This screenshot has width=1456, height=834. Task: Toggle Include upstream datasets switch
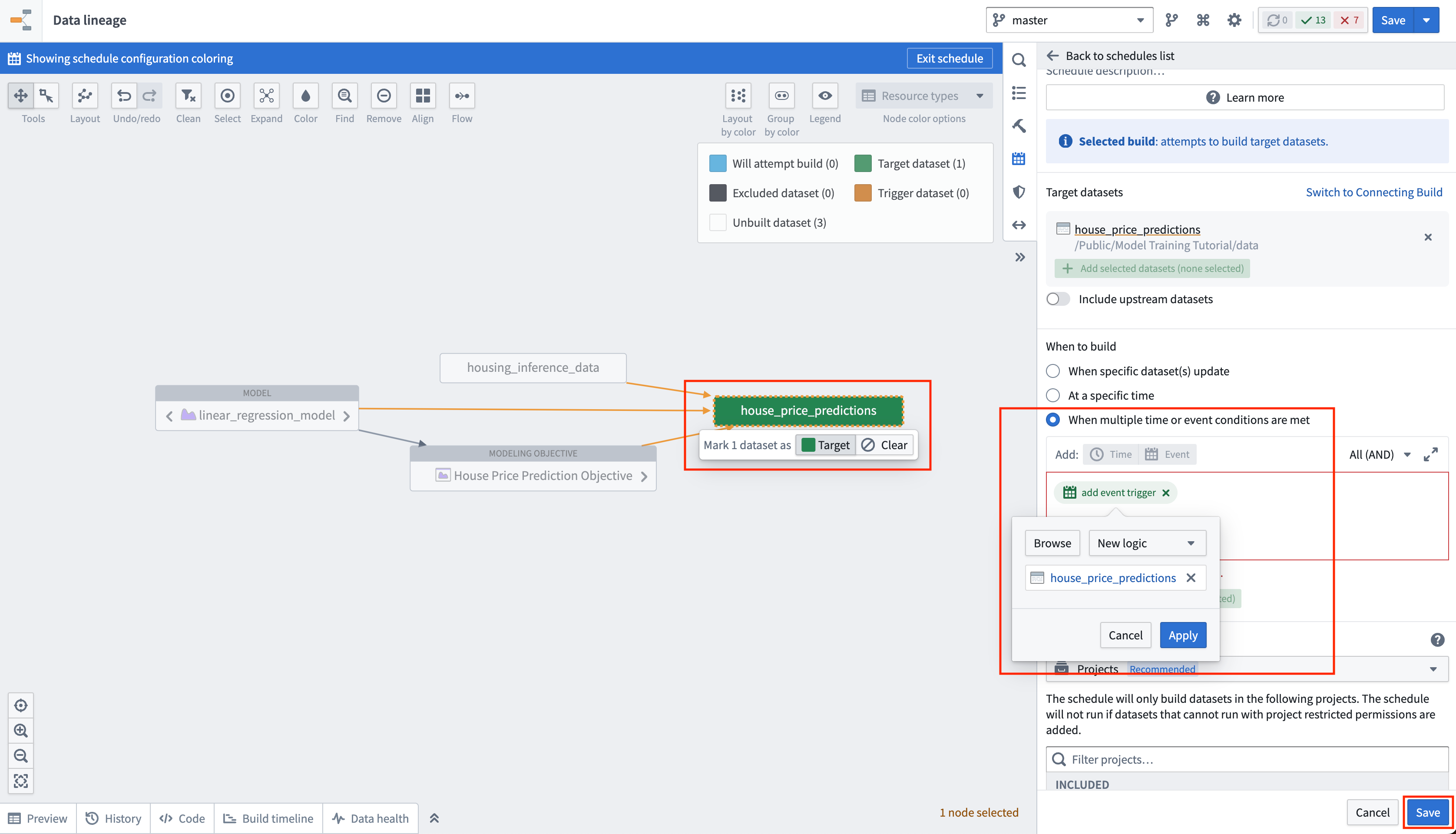coord(1057,298)
